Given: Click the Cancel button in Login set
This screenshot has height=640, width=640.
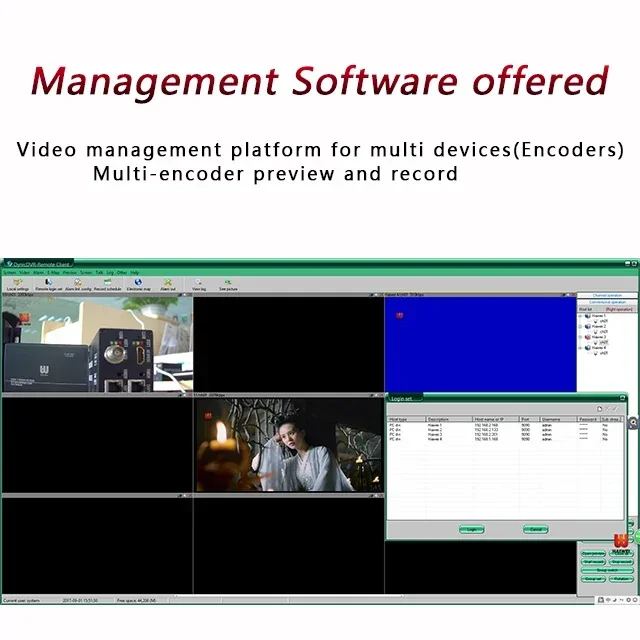Looking at the screenshot, I should [x=536, y=529].
